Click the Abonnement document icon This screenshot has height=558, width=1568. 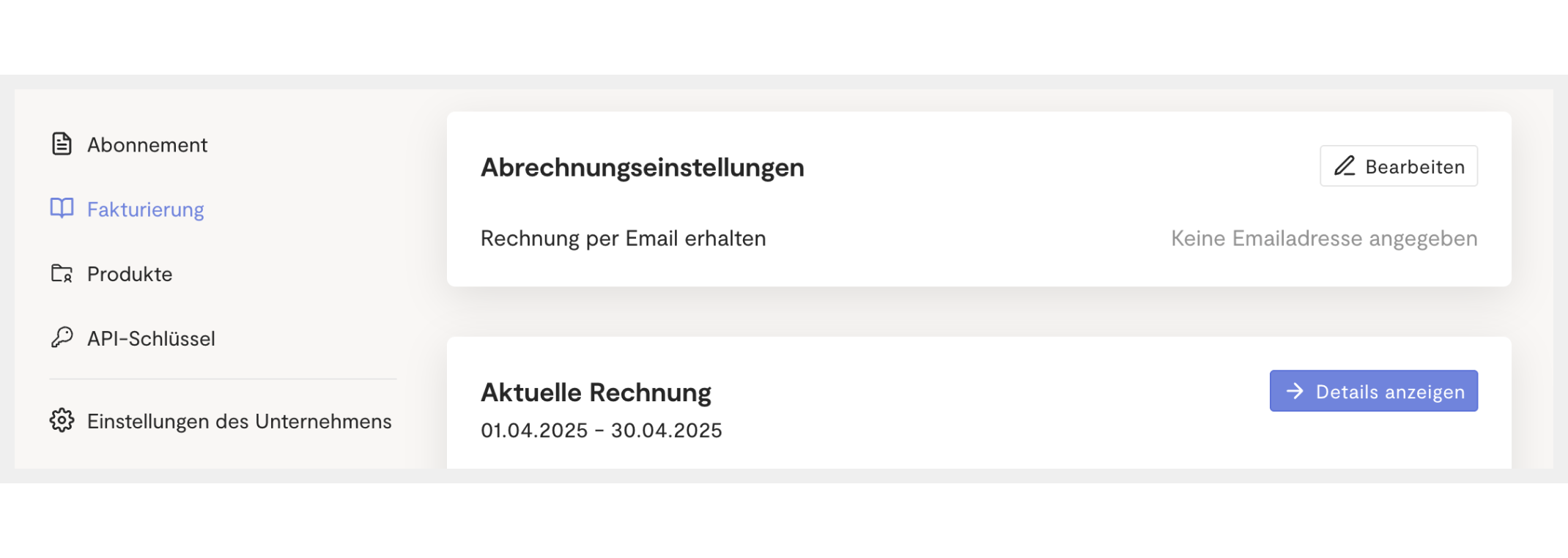click(62, 144)
